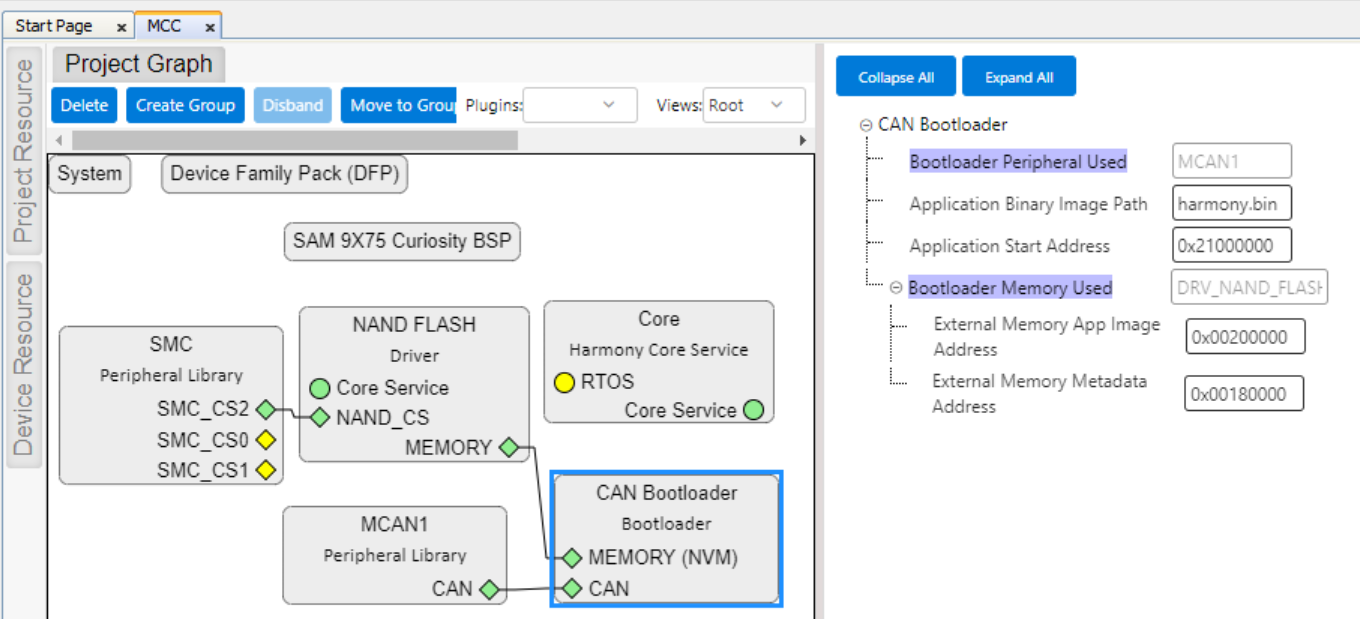Click the Create Group button

(x=184, y=104)
